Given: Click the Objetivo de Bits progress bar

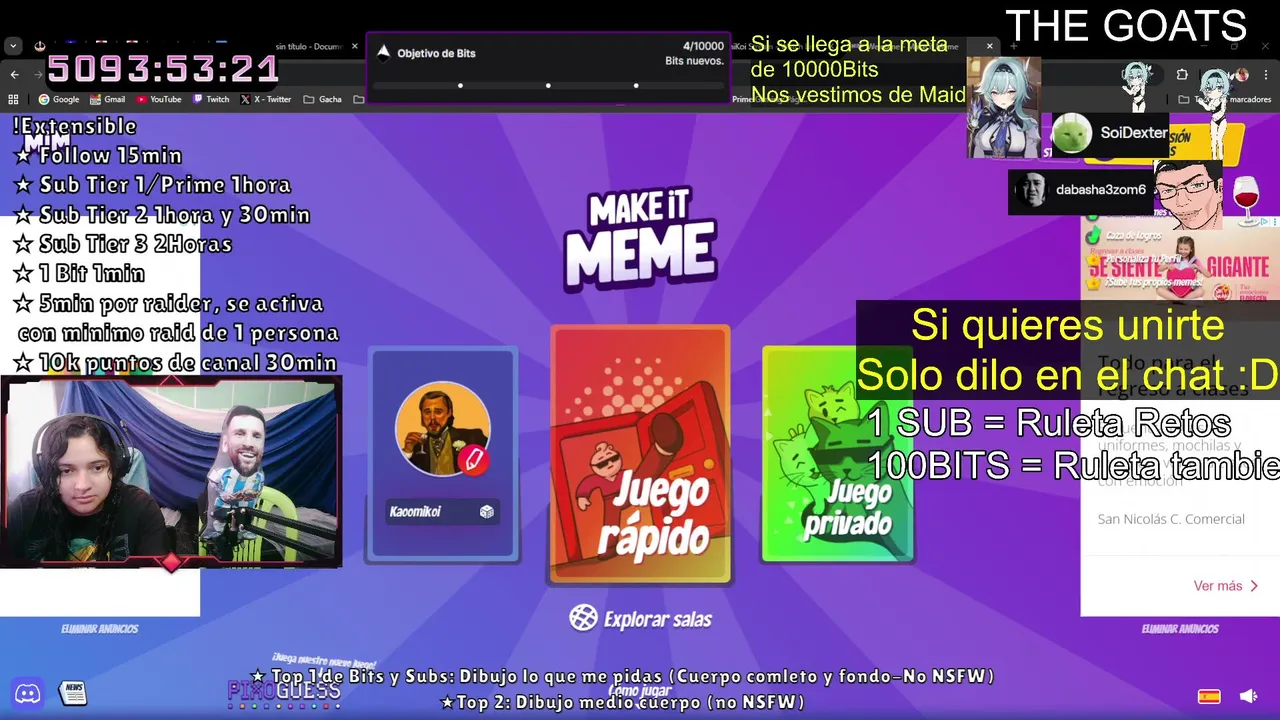Looking at the screenshot, I should click(548, 85).
